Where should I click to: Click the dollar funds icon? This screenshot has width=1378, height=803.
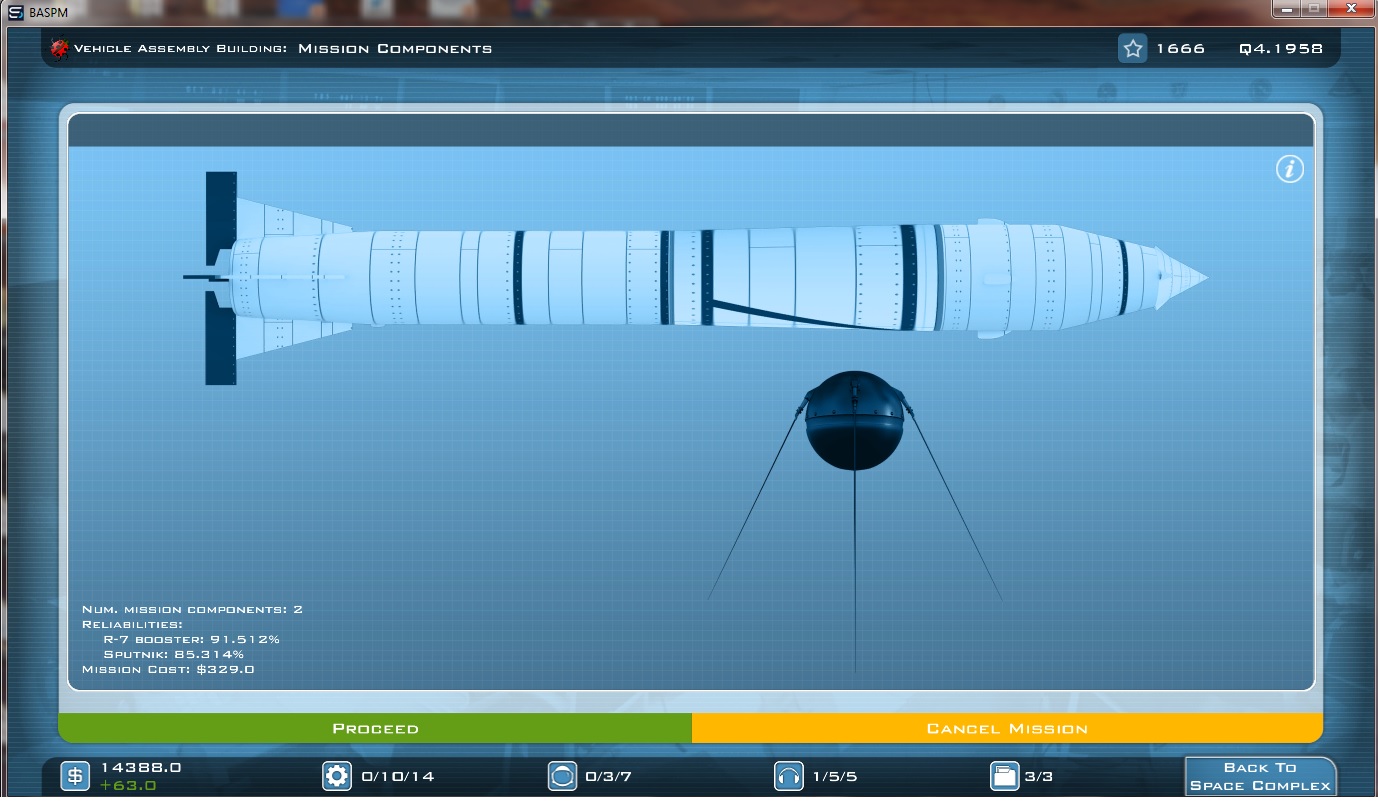(x=75, y=776)
